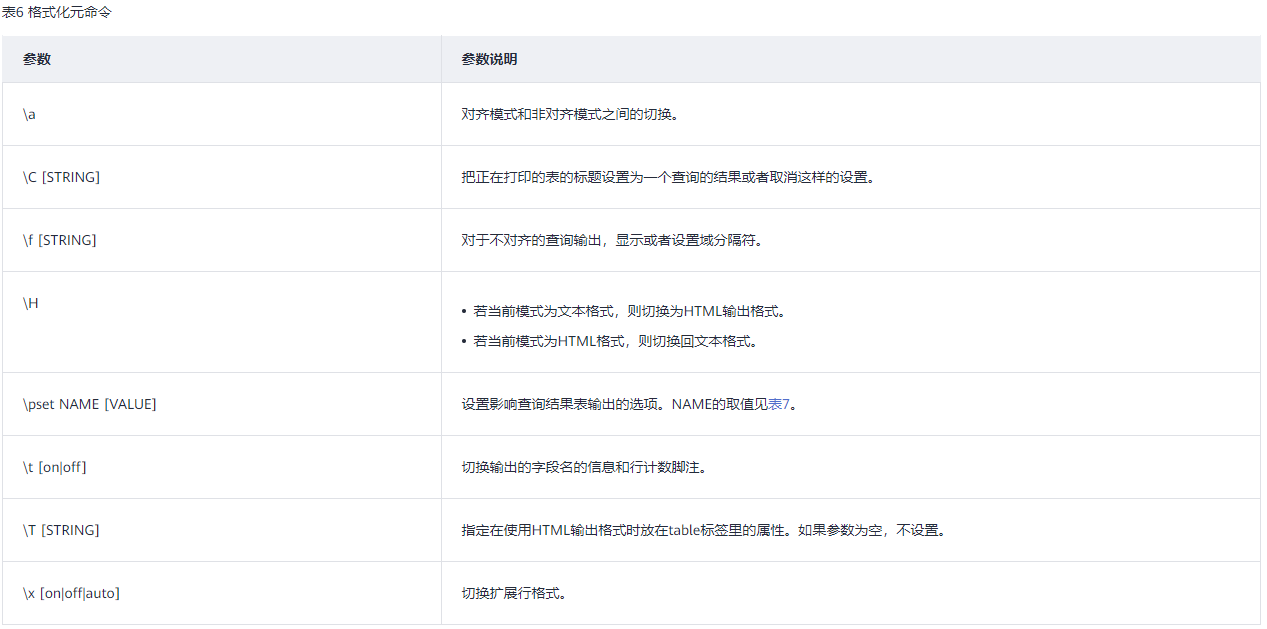
Task: Click the description 设置影响查询结果表输出的选项
Action: pos(629,405)
